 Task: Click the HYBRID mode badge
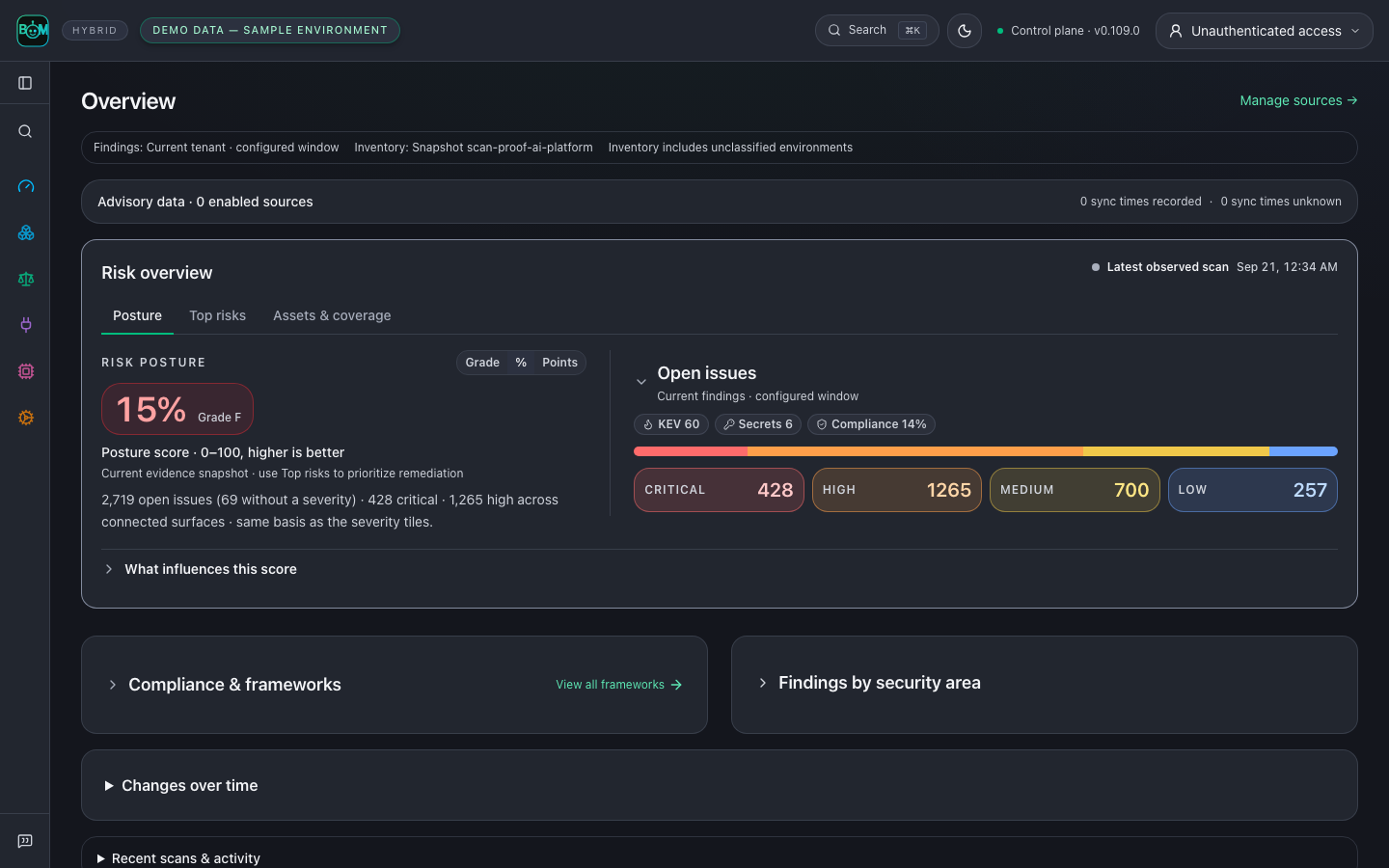[95, 31]
